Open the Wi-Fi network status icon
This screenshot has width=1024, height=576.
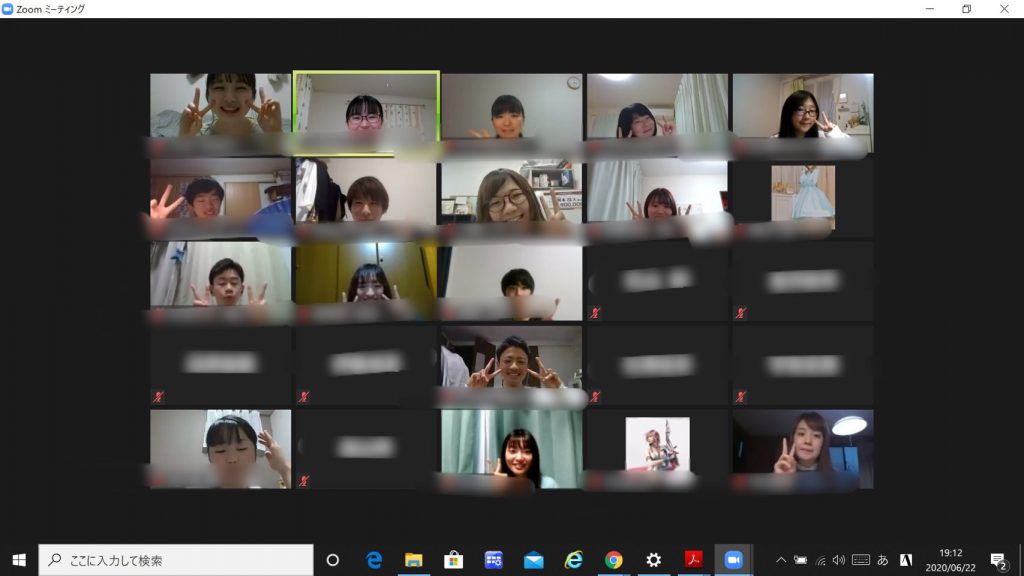[x=820, y=560]
